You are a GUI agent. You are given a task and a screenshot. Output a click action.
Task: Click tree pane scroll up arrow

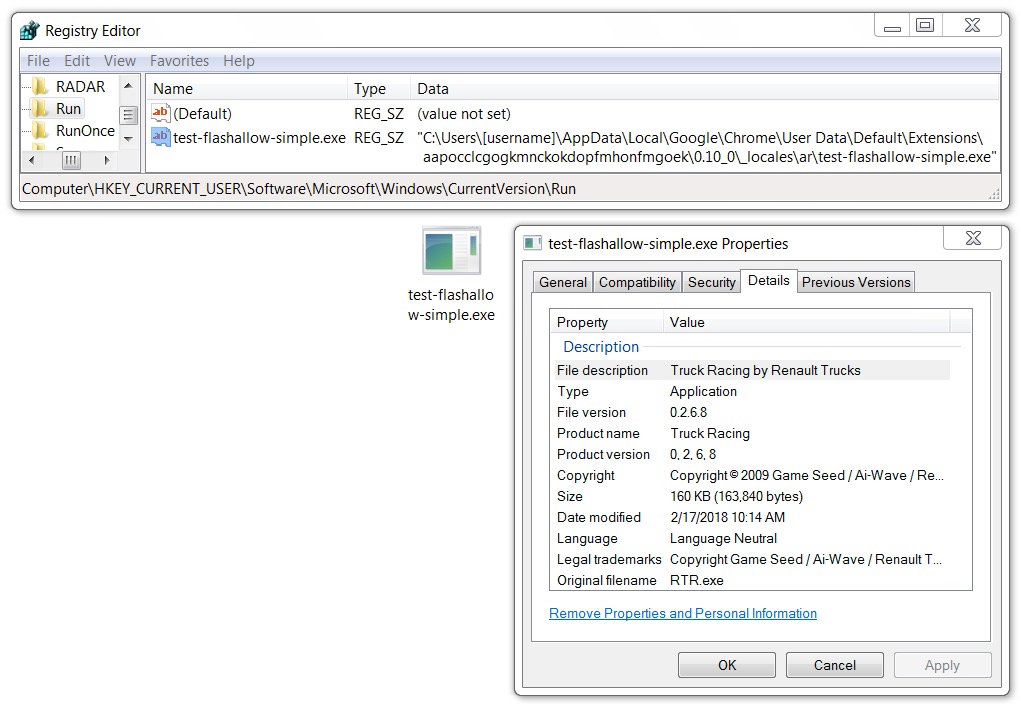(x=128, y=86)
